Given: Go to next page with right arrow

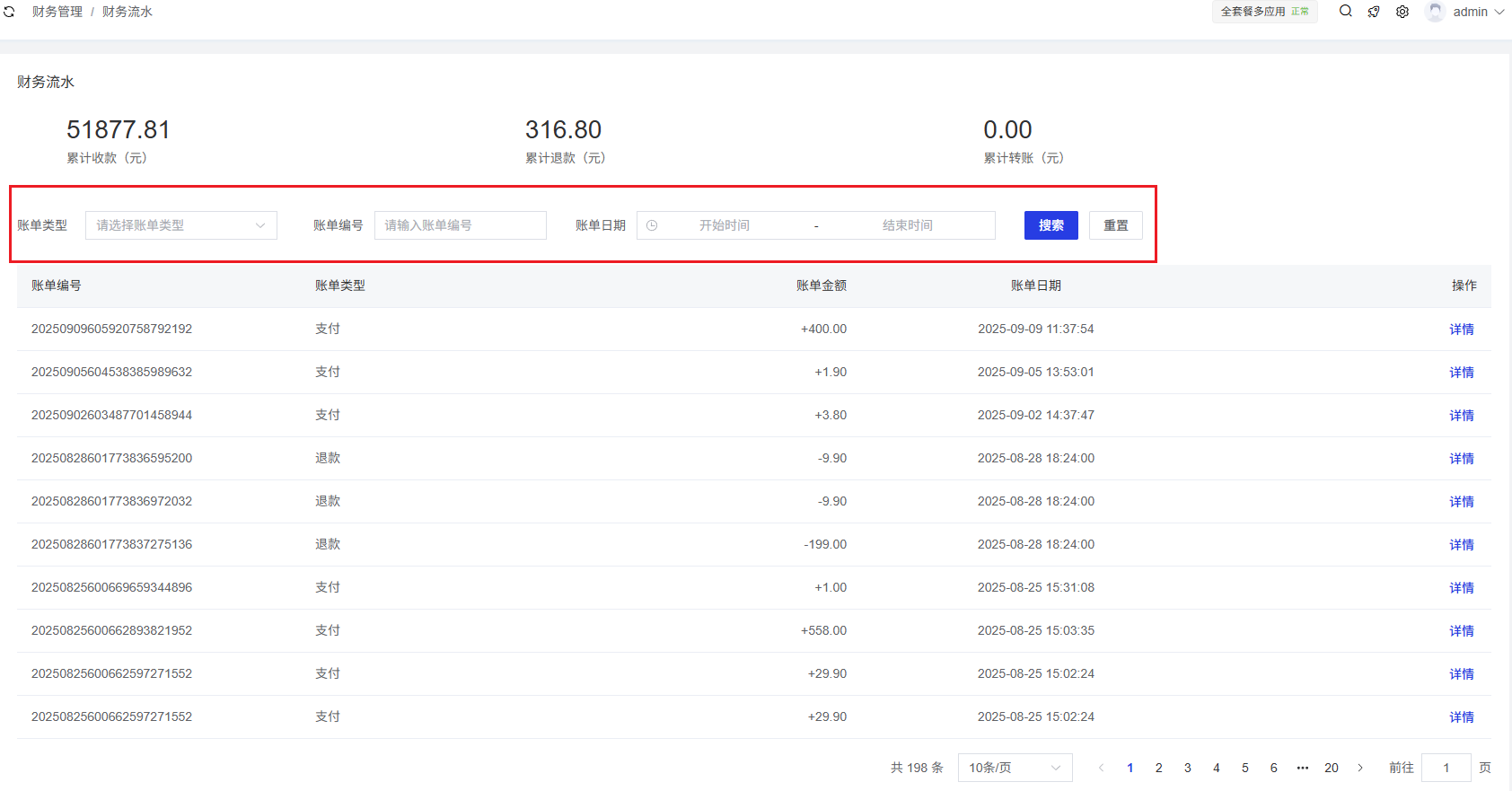Looking at the screenshot, I should (1360, 768).
